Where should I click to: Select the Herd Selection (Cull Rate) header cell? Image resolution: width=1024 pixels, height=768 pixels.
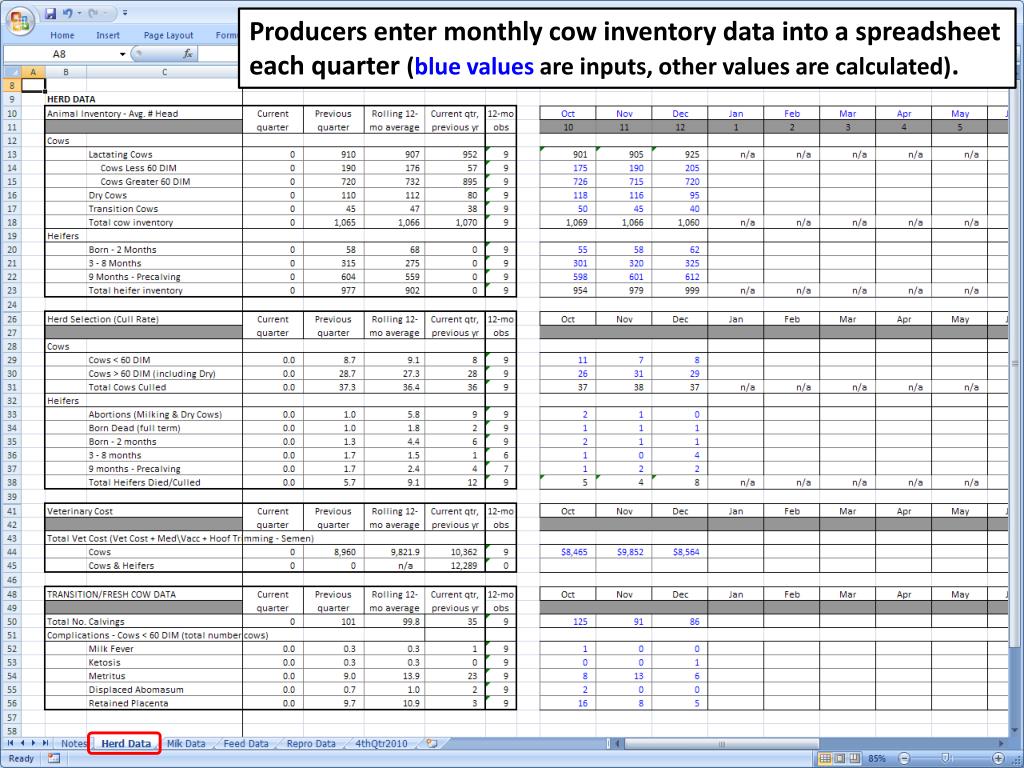[103, 319]
